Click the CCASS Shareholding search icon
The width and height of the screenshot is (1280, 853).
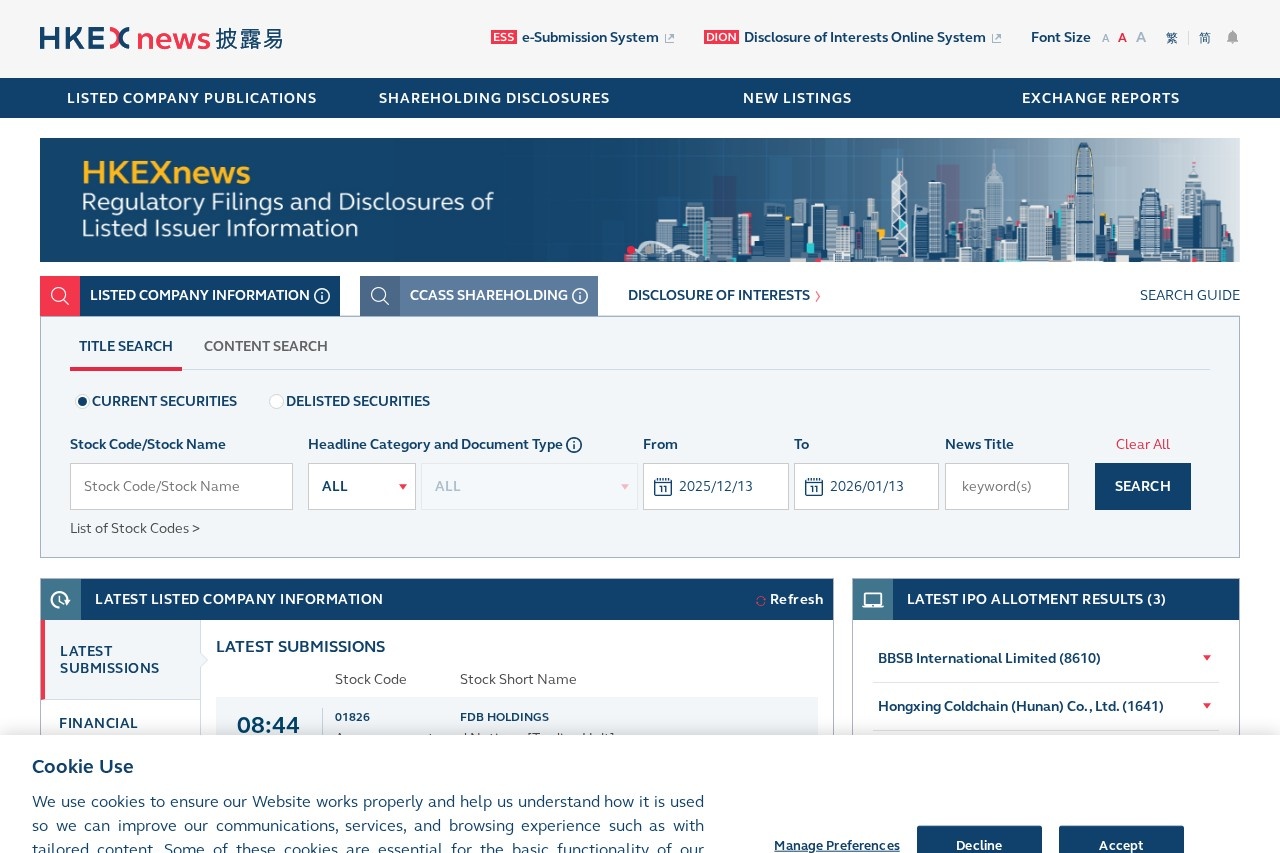click(380, 296)
